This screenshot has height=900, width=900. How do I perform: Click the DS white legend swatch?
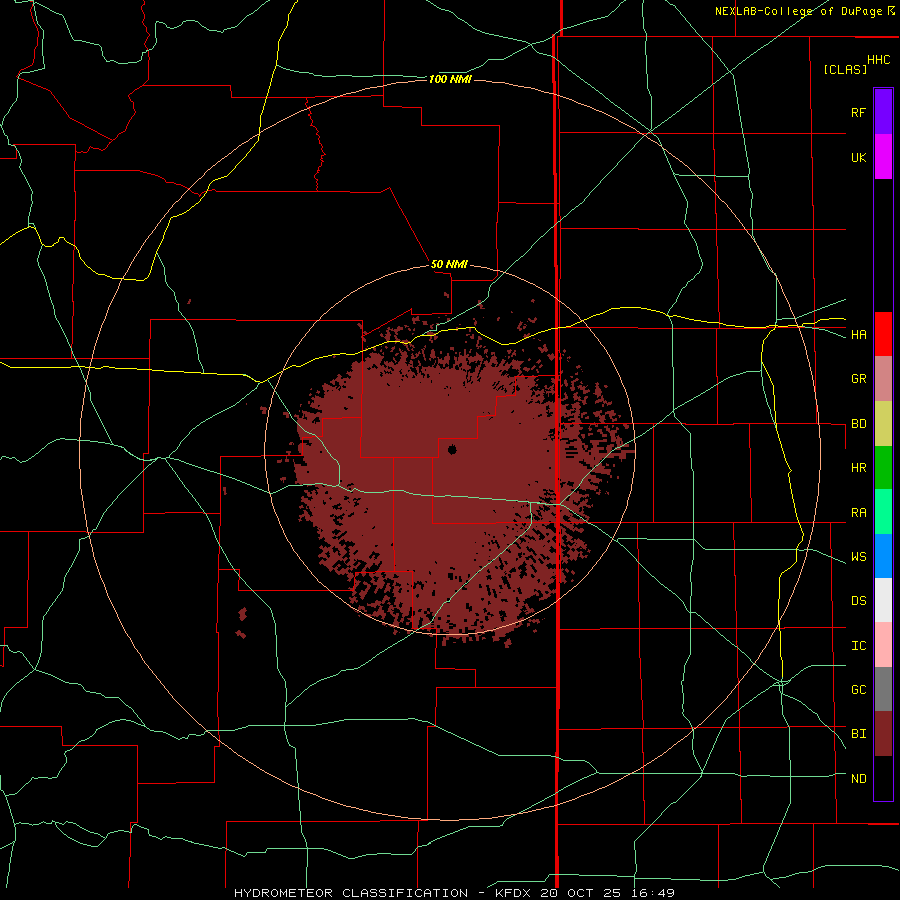click(883, 600)
